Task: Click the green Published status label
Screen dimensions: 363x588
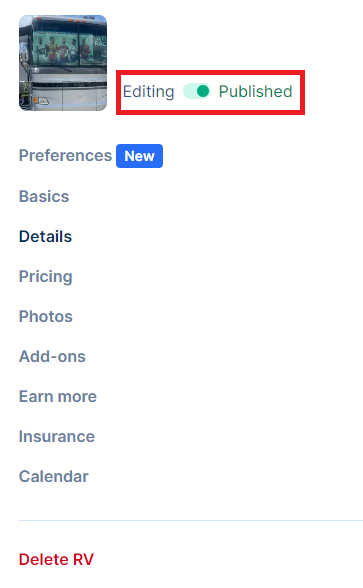Action: (x=255, y=92)
